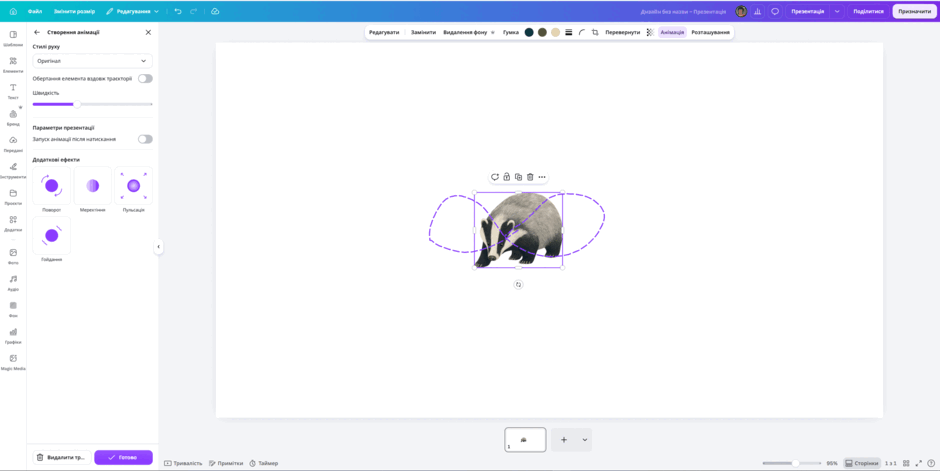
Task: Click the Поділитися share button
Action: 868,11
